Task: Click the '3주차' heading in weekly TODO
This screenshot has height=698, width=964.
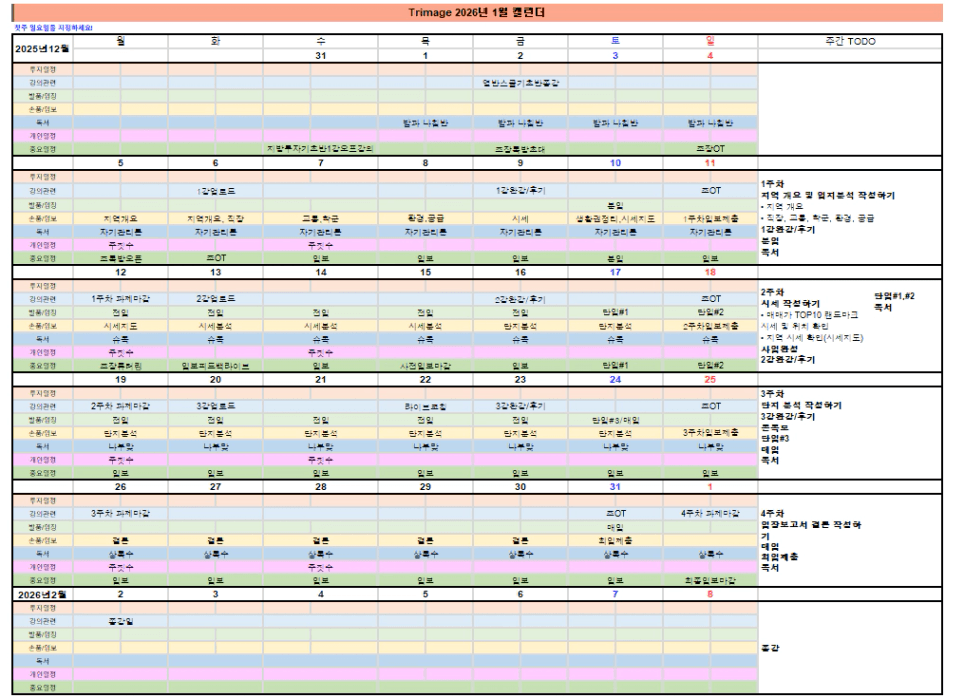Action: click(772, 394)
